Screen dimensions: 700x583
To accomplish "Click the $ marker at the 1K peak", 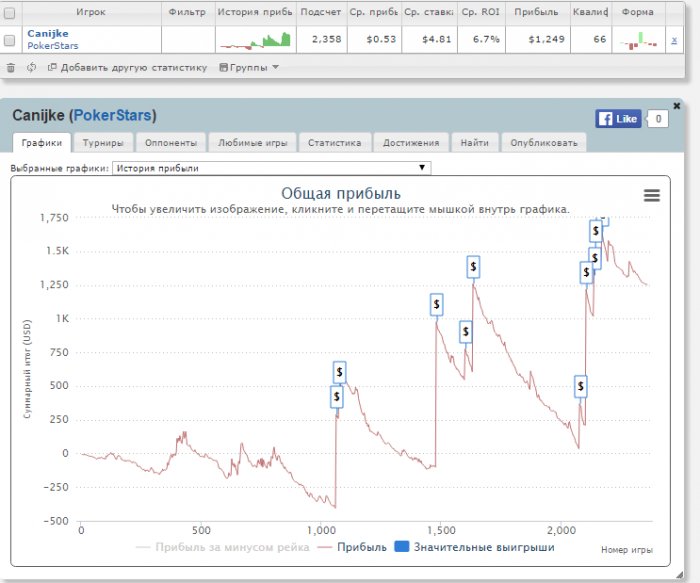I will [436, 304].
